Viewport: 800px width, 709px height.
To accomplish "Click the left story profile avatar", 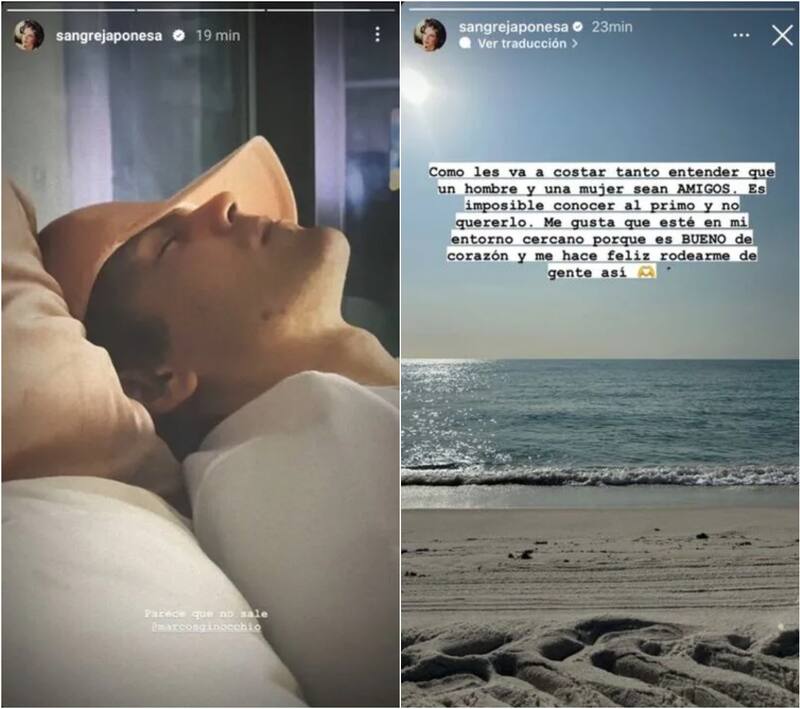I will 29,36.
